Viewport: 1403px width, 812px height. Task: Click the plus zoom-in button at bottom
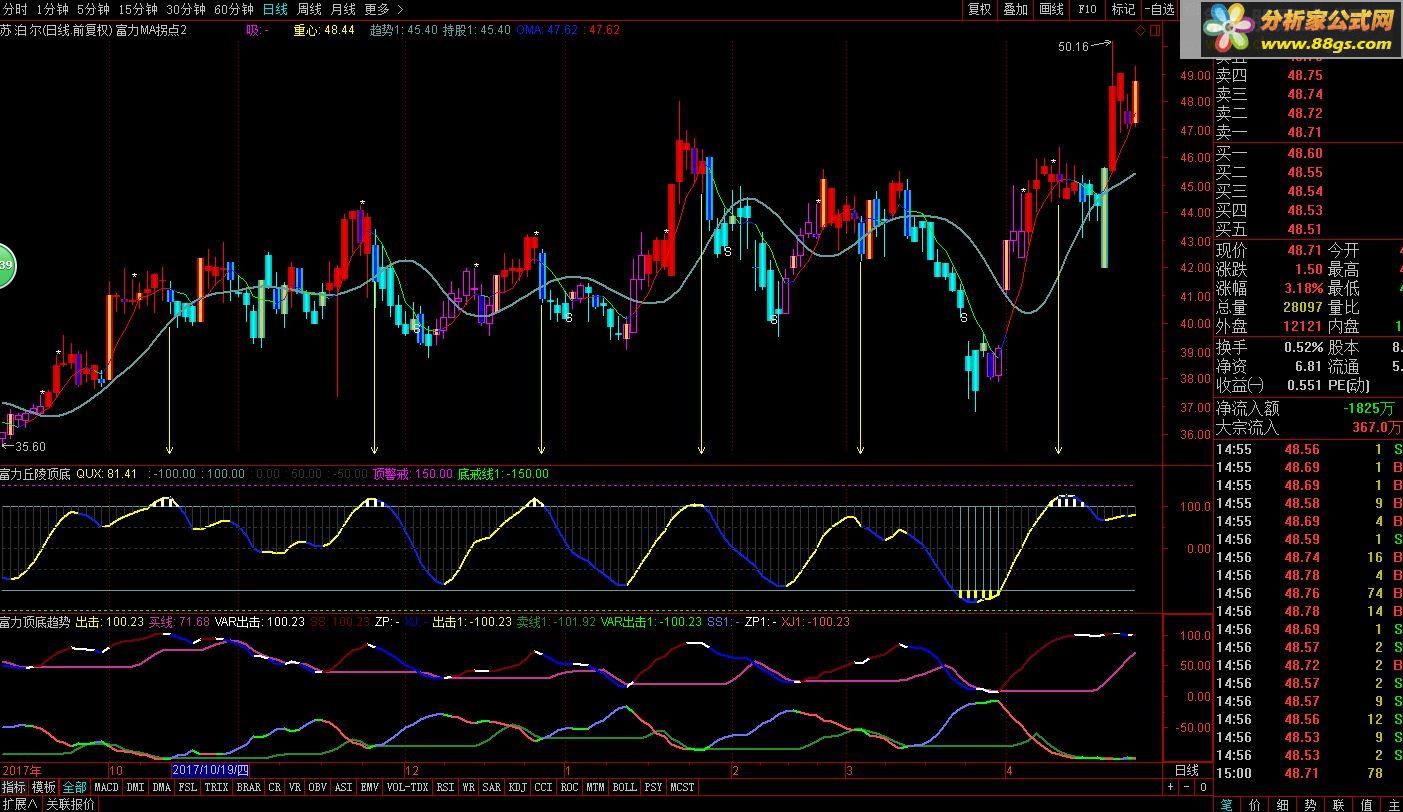[1171, 787]
